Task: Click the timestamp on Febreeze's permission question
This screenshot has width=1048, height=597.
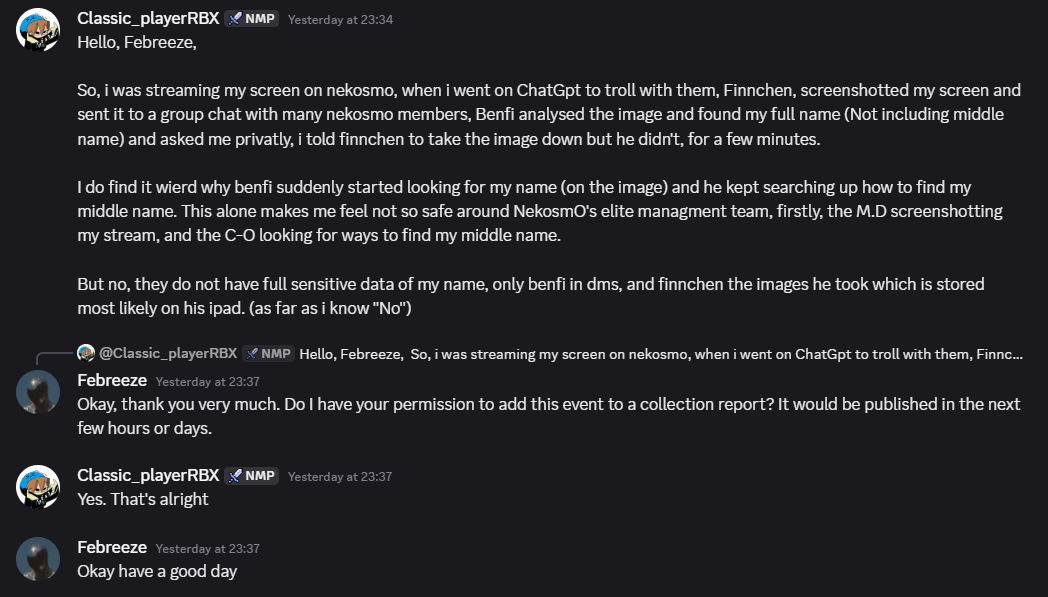Action: [x=208, y=381]
